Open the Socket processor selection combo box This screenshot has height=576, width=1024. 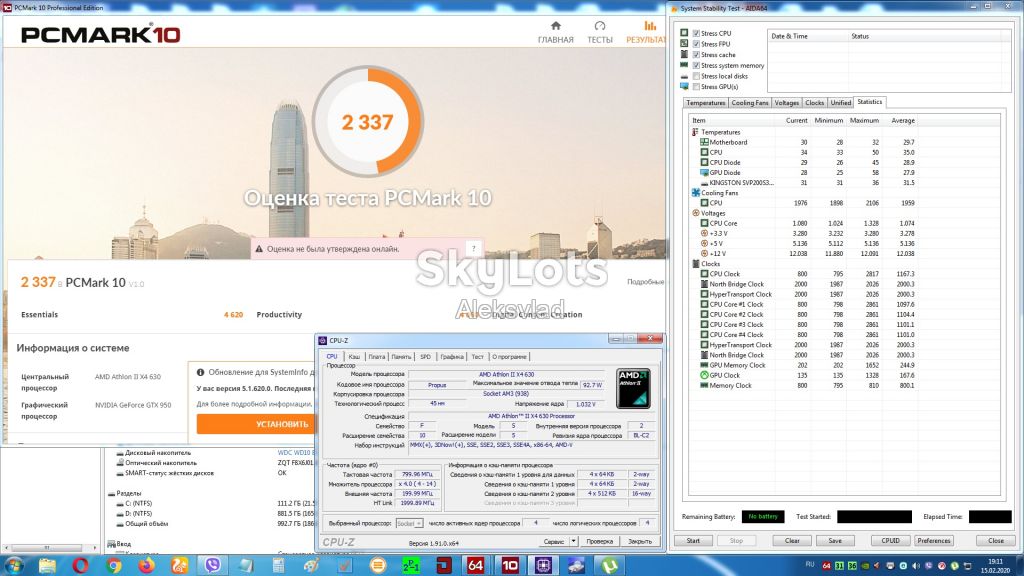(x=409, y=523)
